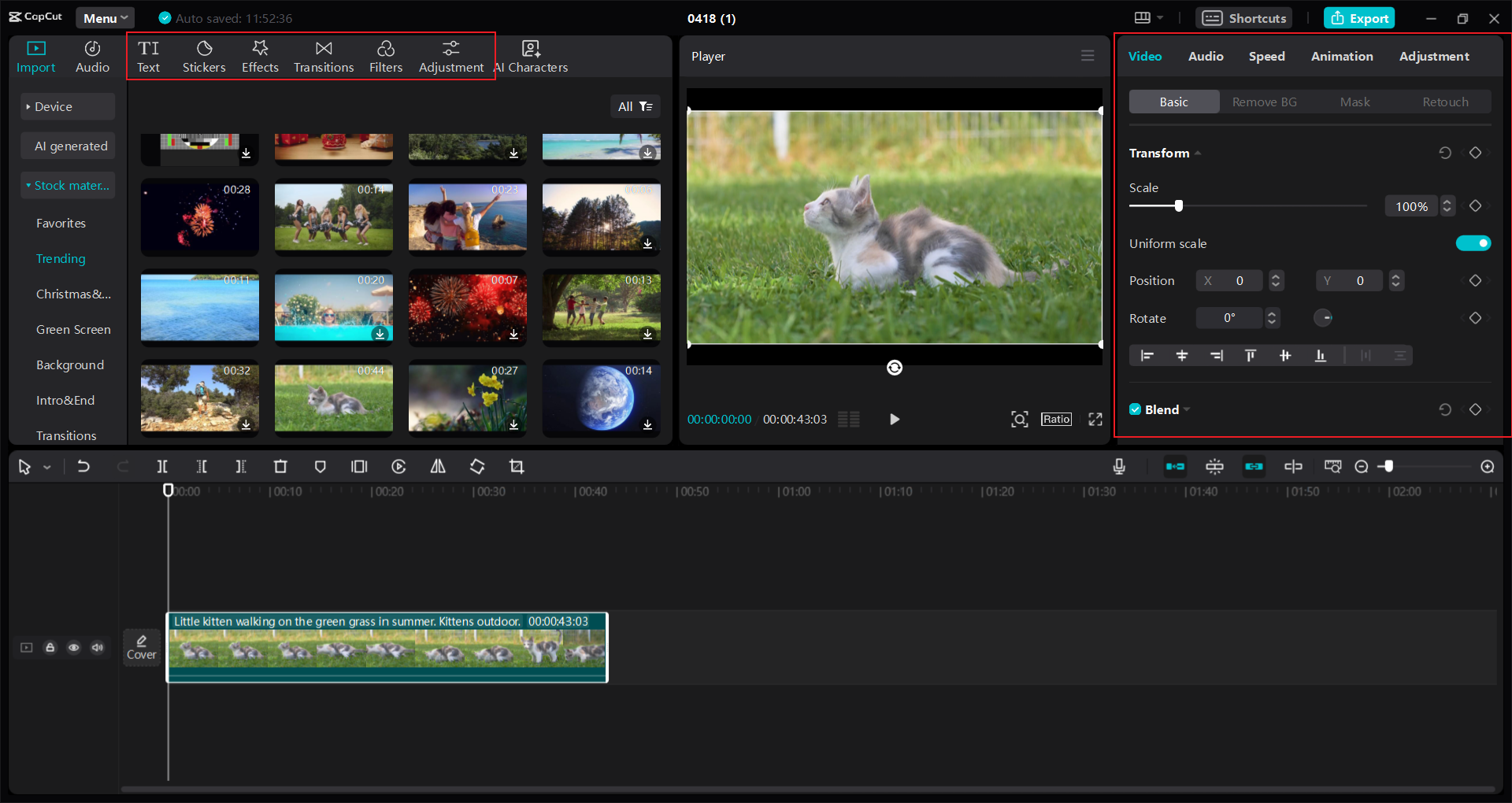Uncheck the Blend checkbox
Viewport: 1512px width, 803px height.
[1135, 409]
